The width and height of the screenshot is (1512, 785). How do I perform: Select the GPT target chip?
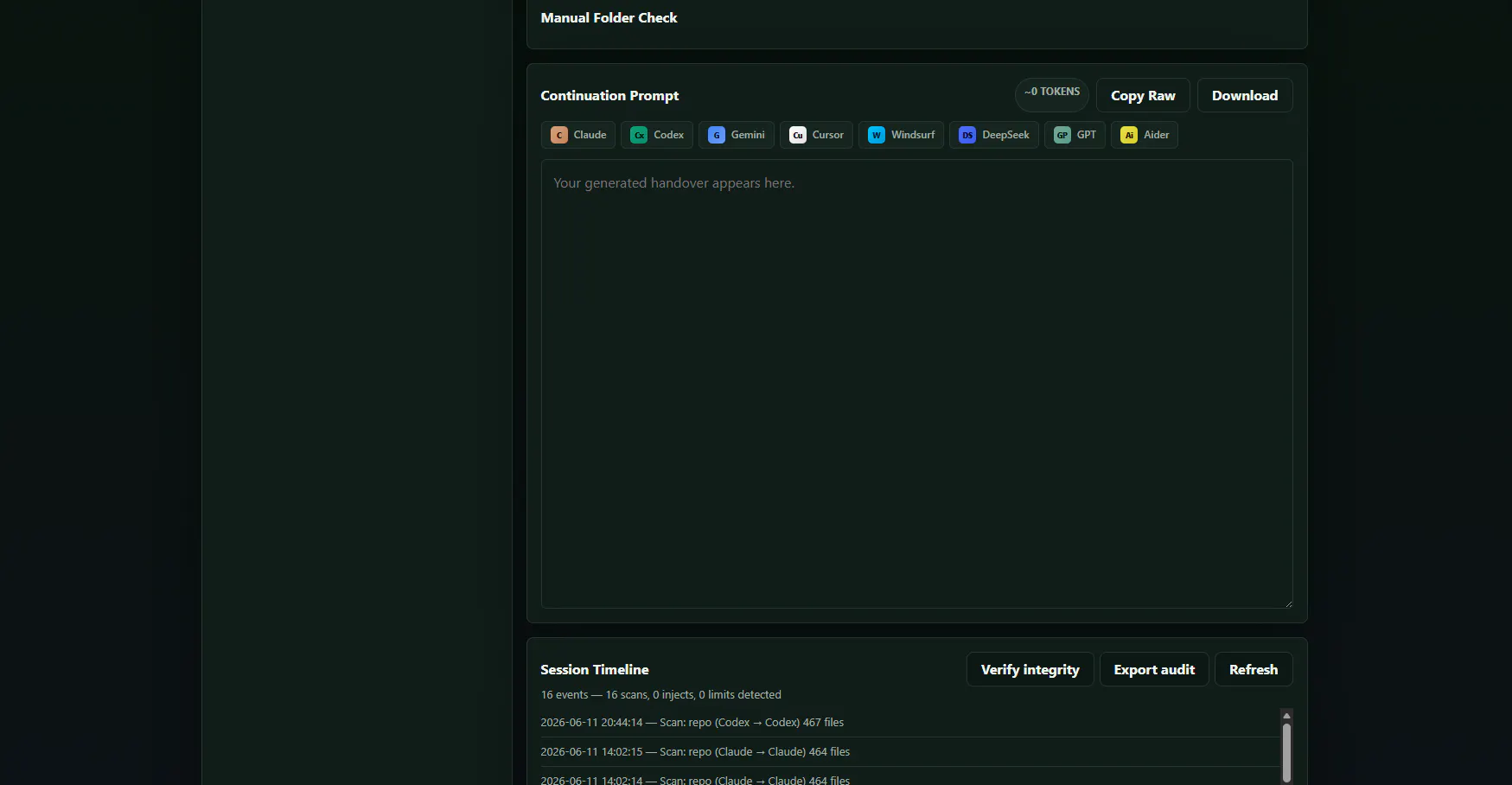1075,135
